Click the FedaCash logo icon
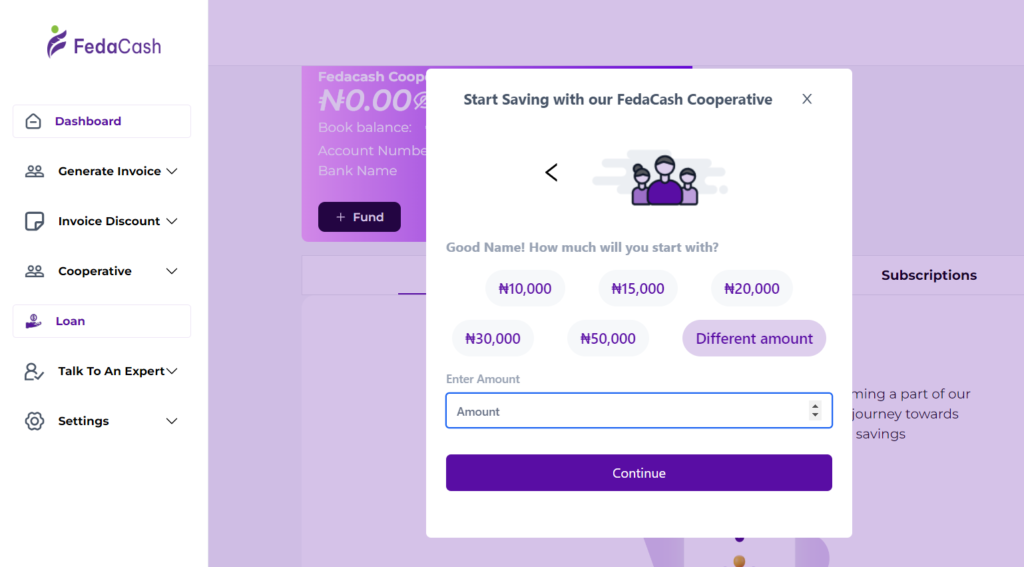The width and height of the screenshot is (1024, 567). tap(58, 42)
